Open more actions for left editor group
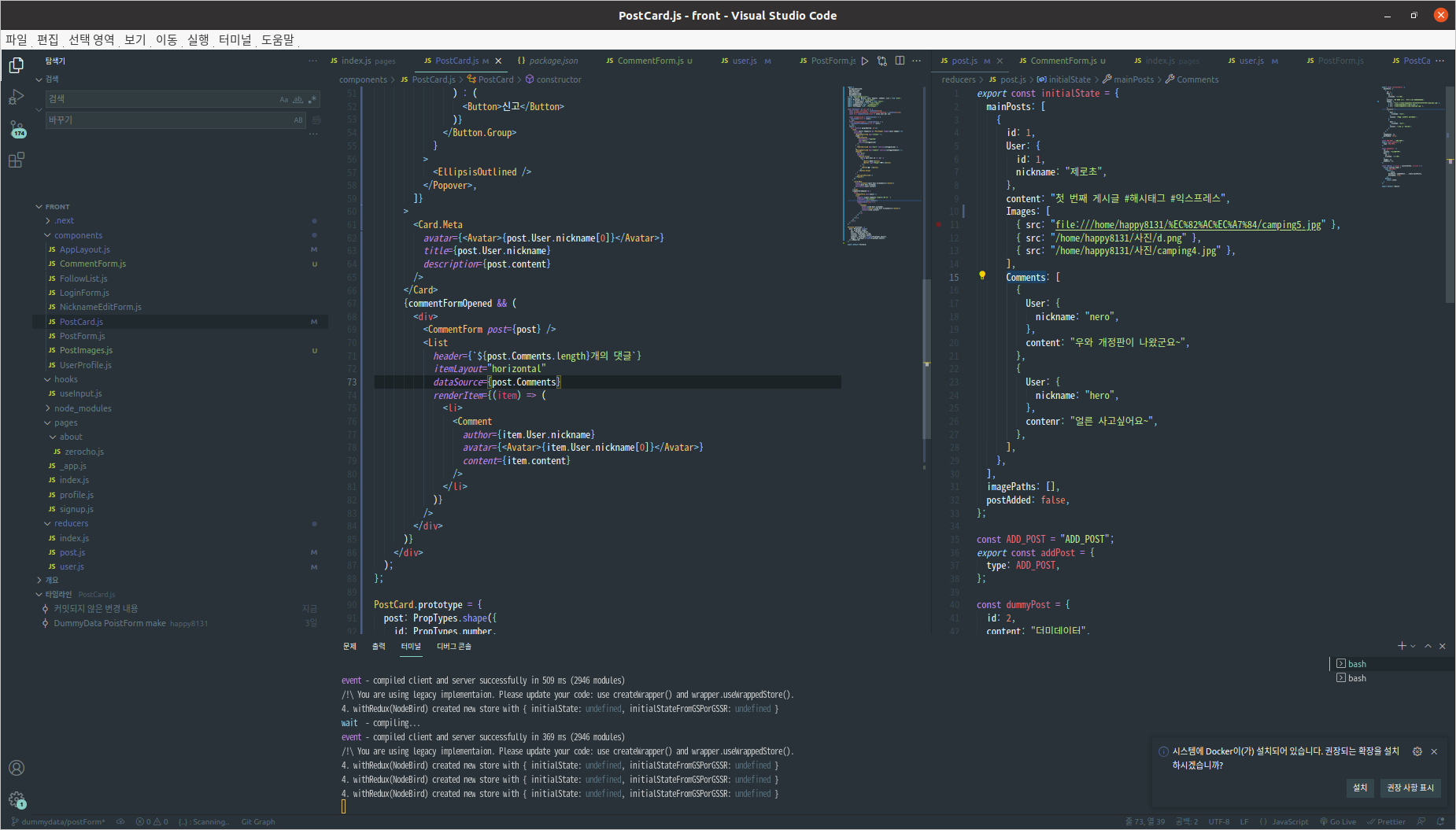The width and height of the screenshot is (1456, 830). pos(917,61)
